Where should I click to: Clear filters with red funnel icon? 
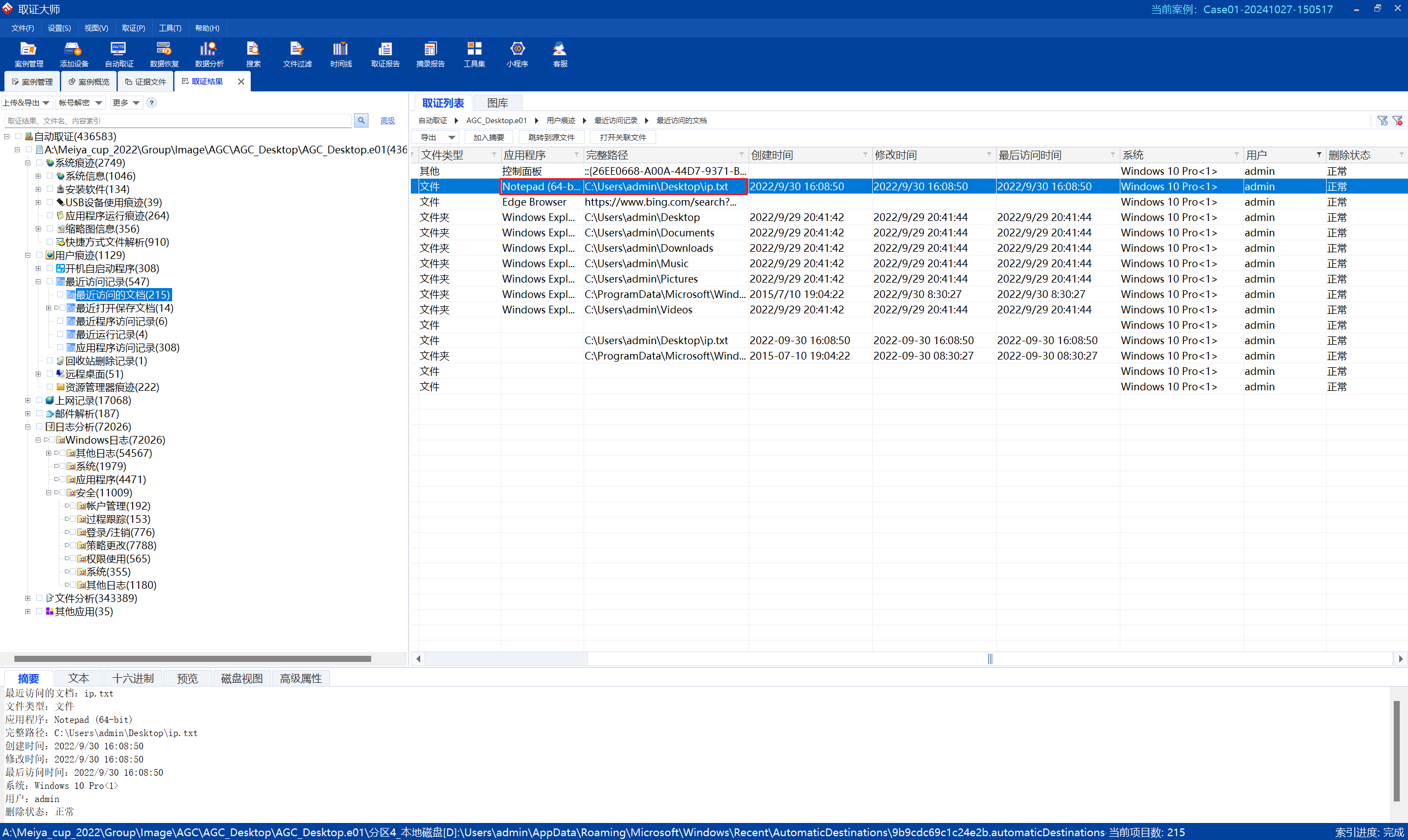1397,120
